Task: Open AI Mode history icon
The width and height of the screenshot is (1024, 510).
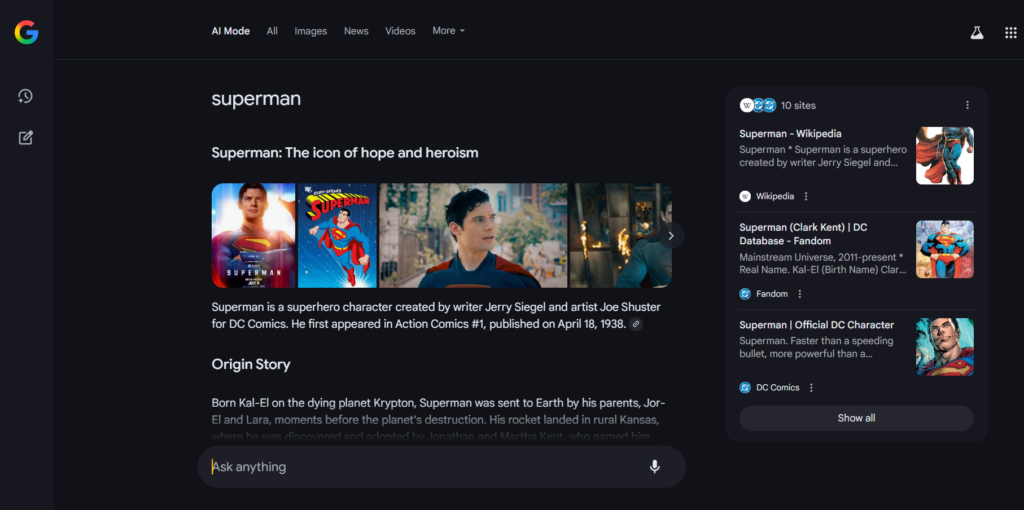Action: pyautogui.click(x=25, y=97)
